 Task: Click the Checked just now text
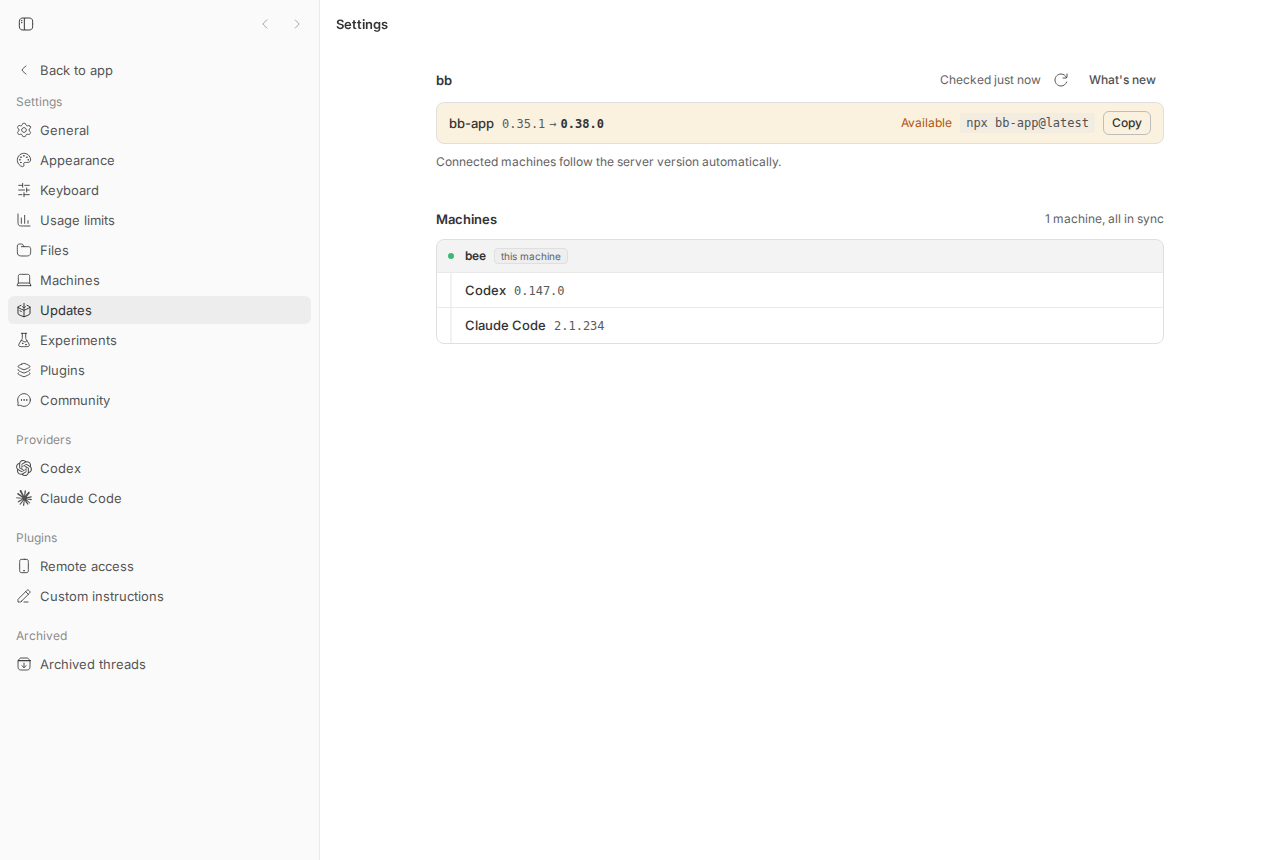(x=990, y=80)
